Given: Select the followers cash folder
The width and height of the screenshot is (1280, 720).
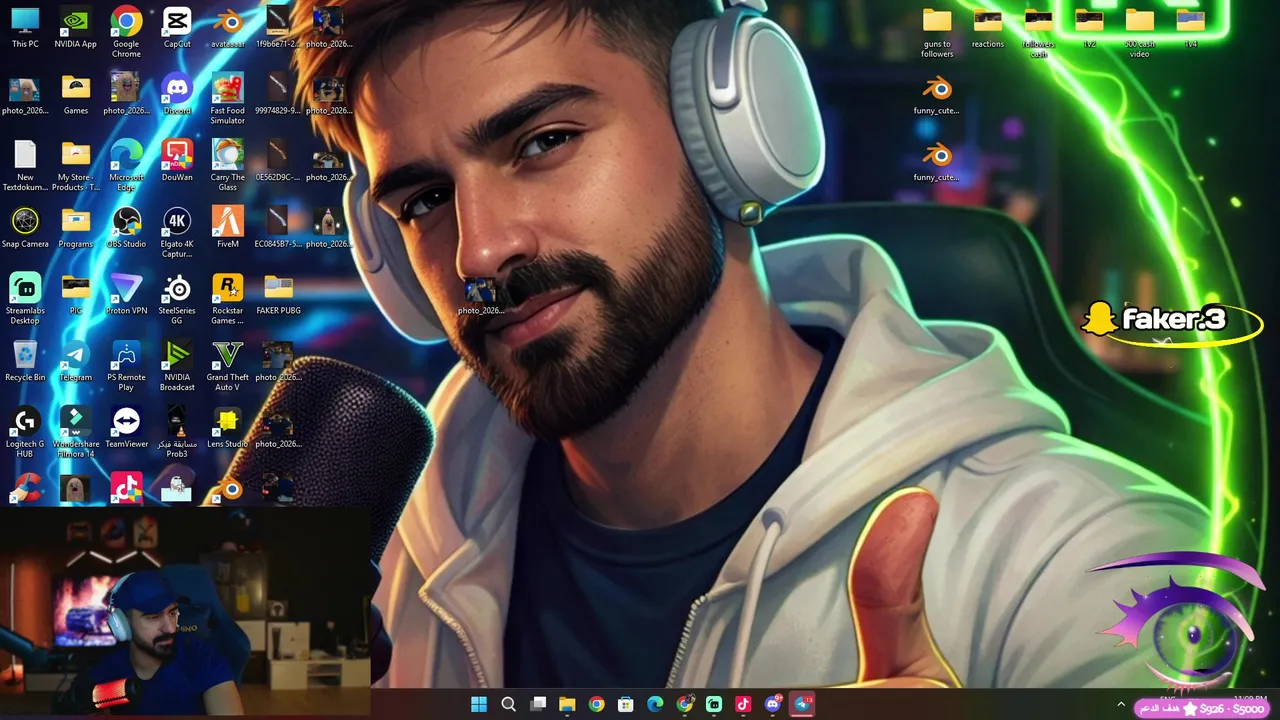Looking at the screenshot, I should 1039,32.
